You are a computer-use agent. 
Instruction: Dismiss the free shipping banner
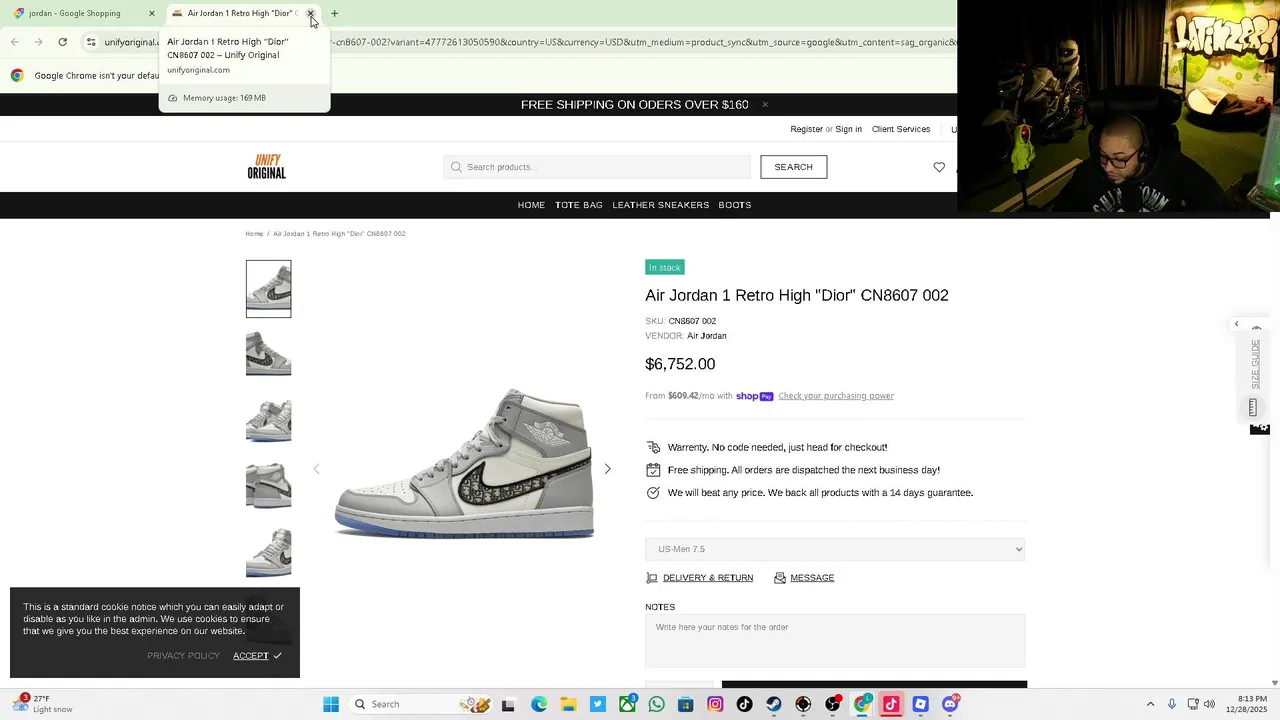click(765, 104)
